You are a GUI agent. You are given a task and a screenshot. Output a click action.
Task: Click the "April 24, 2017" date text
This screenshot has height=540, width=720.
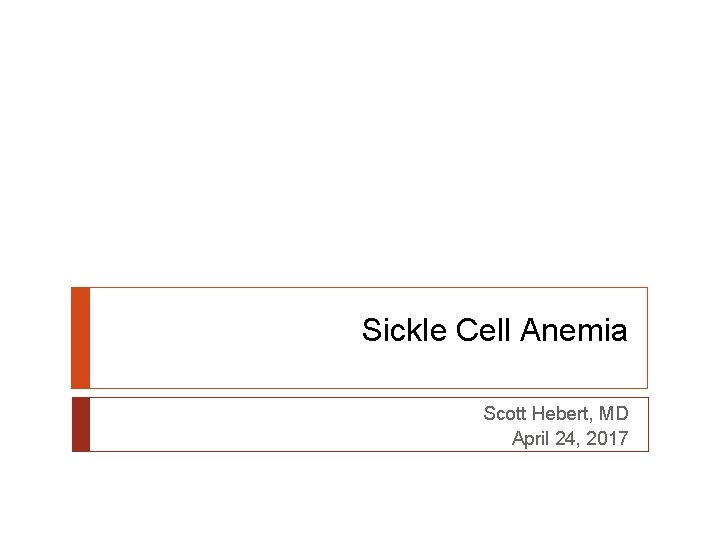[x=569, y=438]
